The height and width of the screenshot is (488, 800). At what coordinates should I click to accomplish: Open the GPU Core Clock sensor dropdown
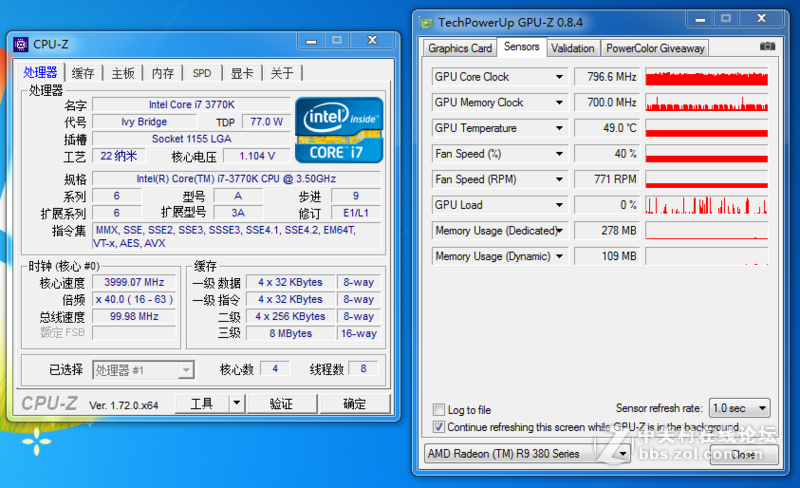pyautogui.click(x=559, y=77)
